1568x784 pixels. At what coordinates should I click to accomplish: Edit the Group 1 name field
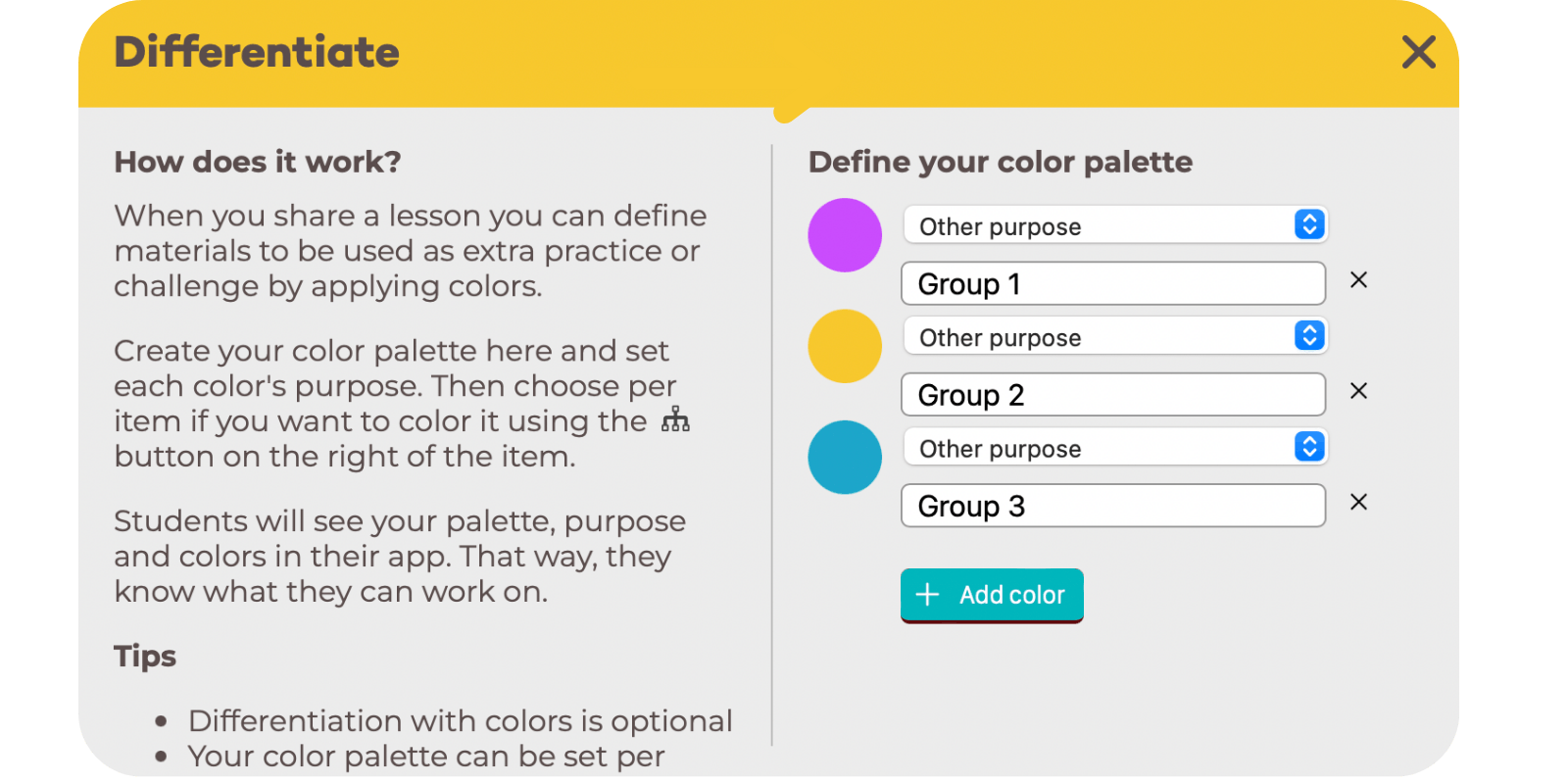tap(1113, 283)
